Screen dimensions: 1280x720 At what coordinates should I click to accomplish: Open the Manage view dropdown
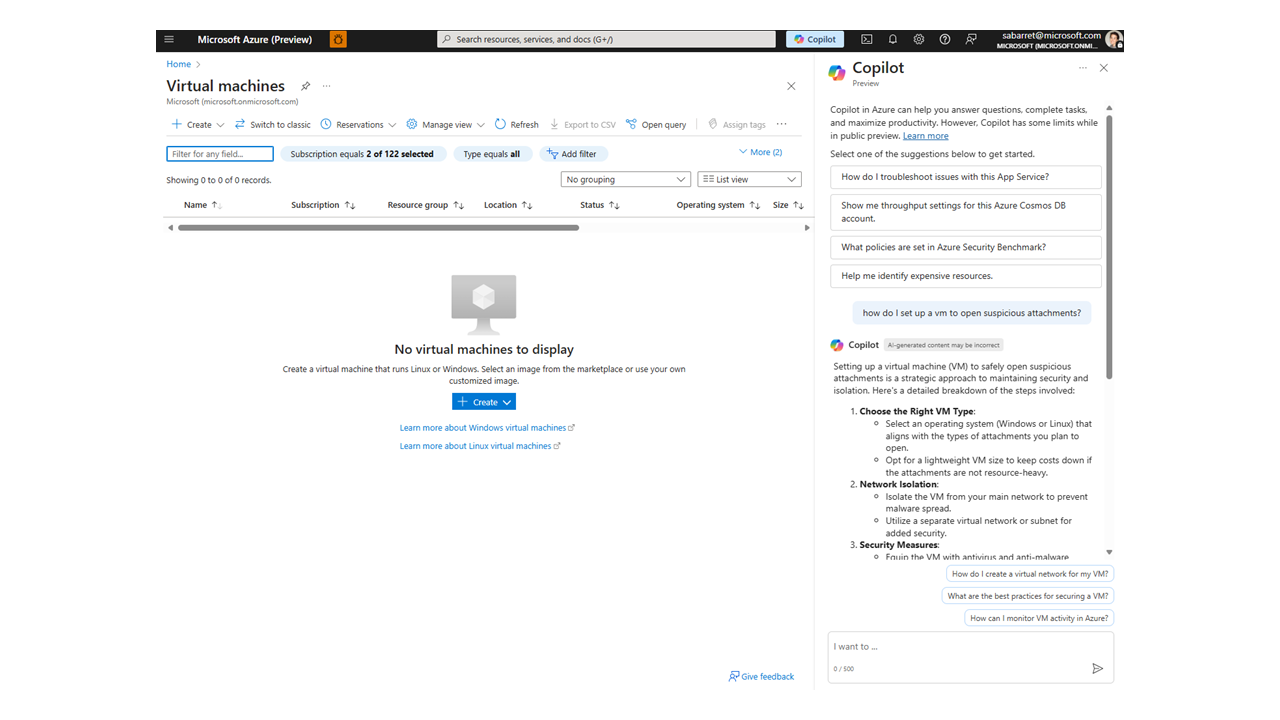click(445, 124)
